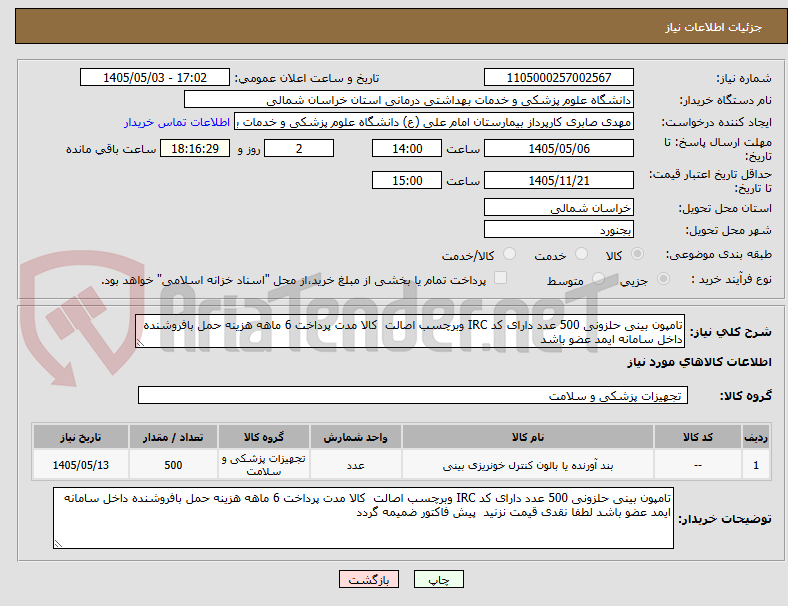The image size is (788, 606).
Task: Click the announcement date field 1405/05/03 - 17:02
Action: (x=155, y=77)
